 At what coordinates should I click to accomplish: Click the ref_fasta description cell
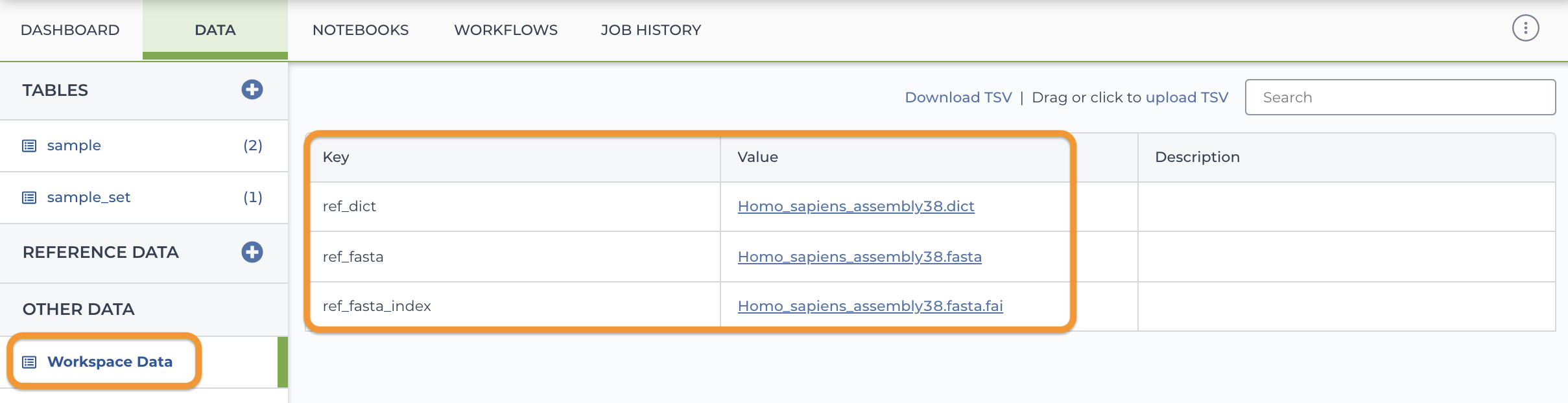tap(1346, 257)
